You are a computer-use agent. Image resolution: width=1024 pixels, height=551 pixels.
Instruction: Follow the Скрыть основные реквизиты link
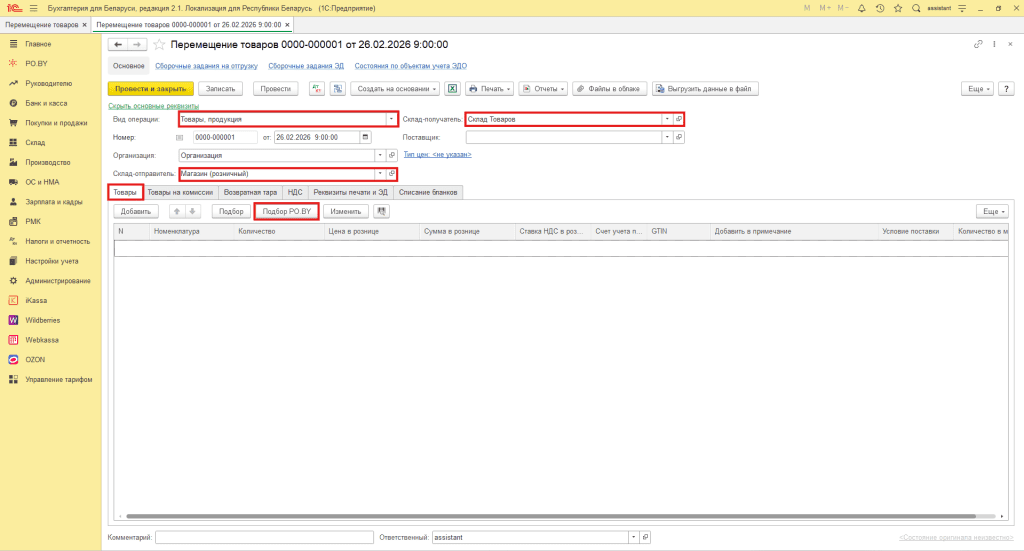click(x=153, y=105)
